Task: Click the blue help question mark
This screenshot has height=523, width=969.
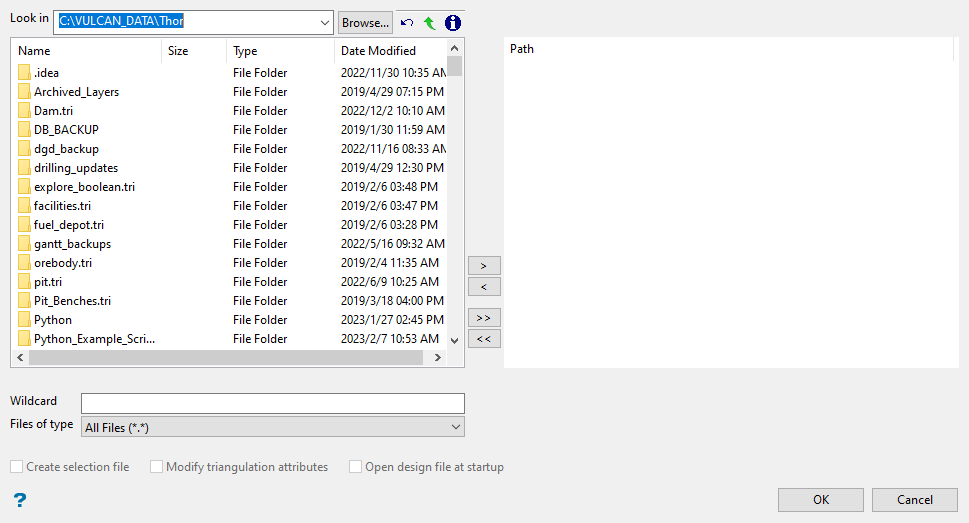Action: (x=19, y=500)
